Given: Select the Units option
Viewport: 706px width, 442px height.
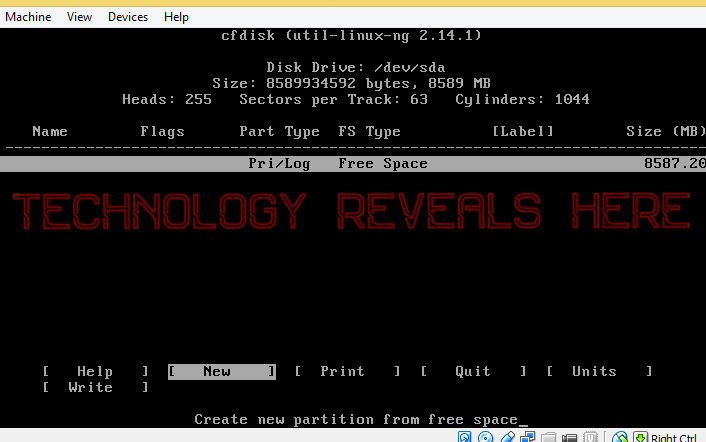Looking at the screenshot, I should pos(599,371).
